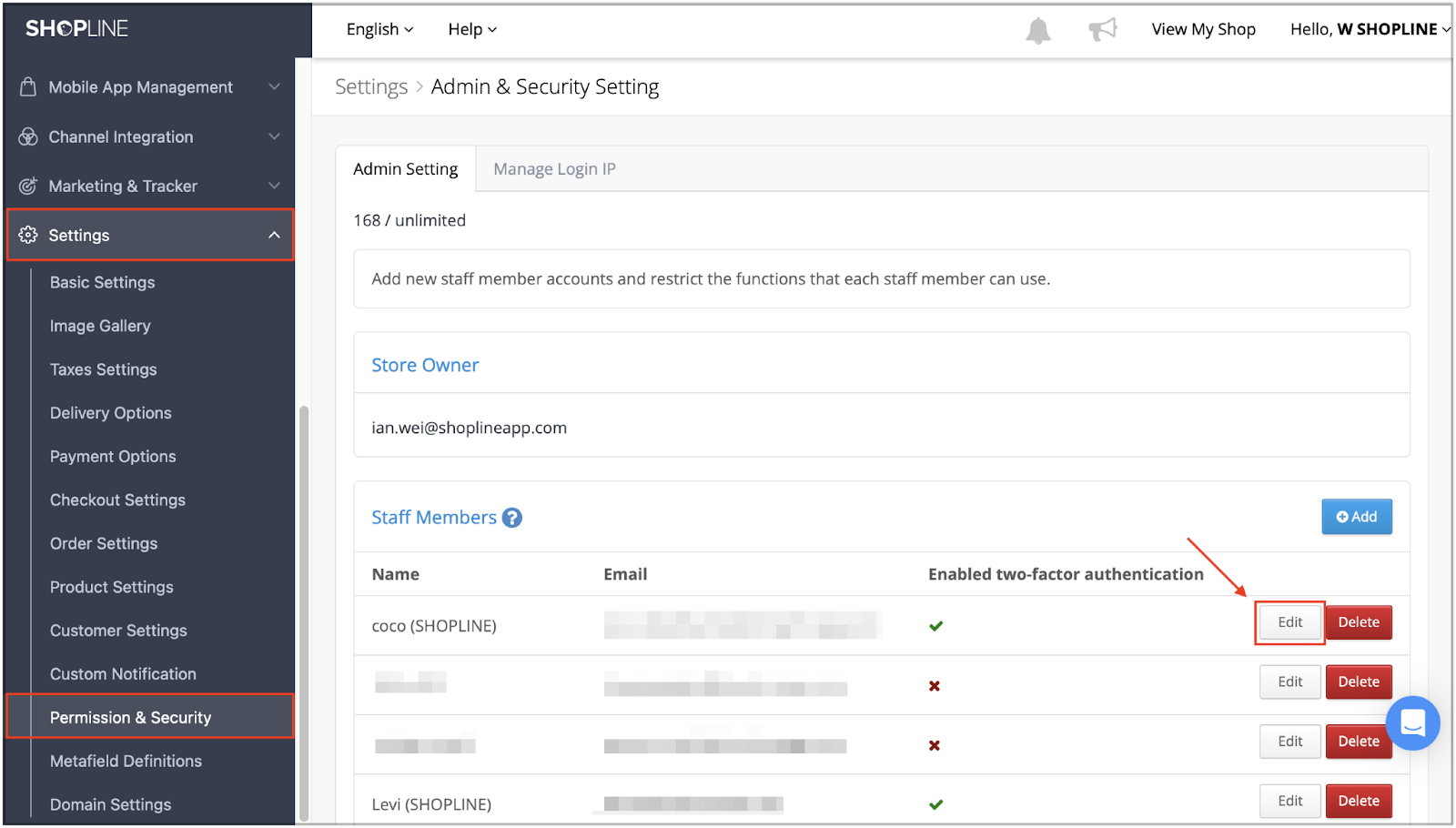The height and width of the screenshot is (828, 1456).
Task: Open the Hello, W SHOPLINE account dropdown
Action: click(x=1370, y=29)
